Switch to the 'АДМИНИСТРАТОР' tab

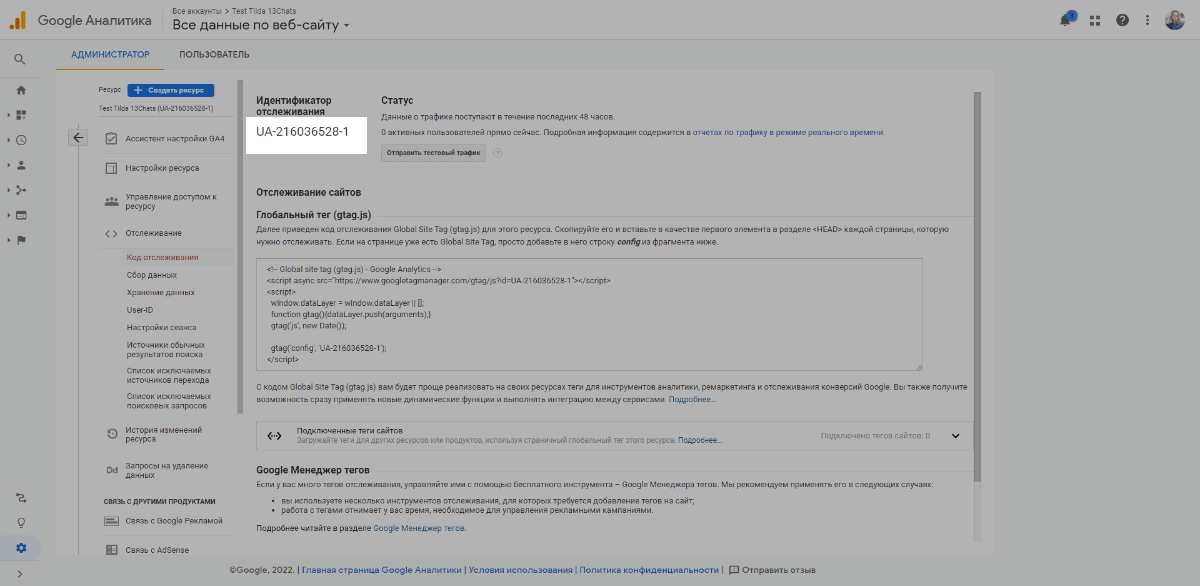[110, 54]
